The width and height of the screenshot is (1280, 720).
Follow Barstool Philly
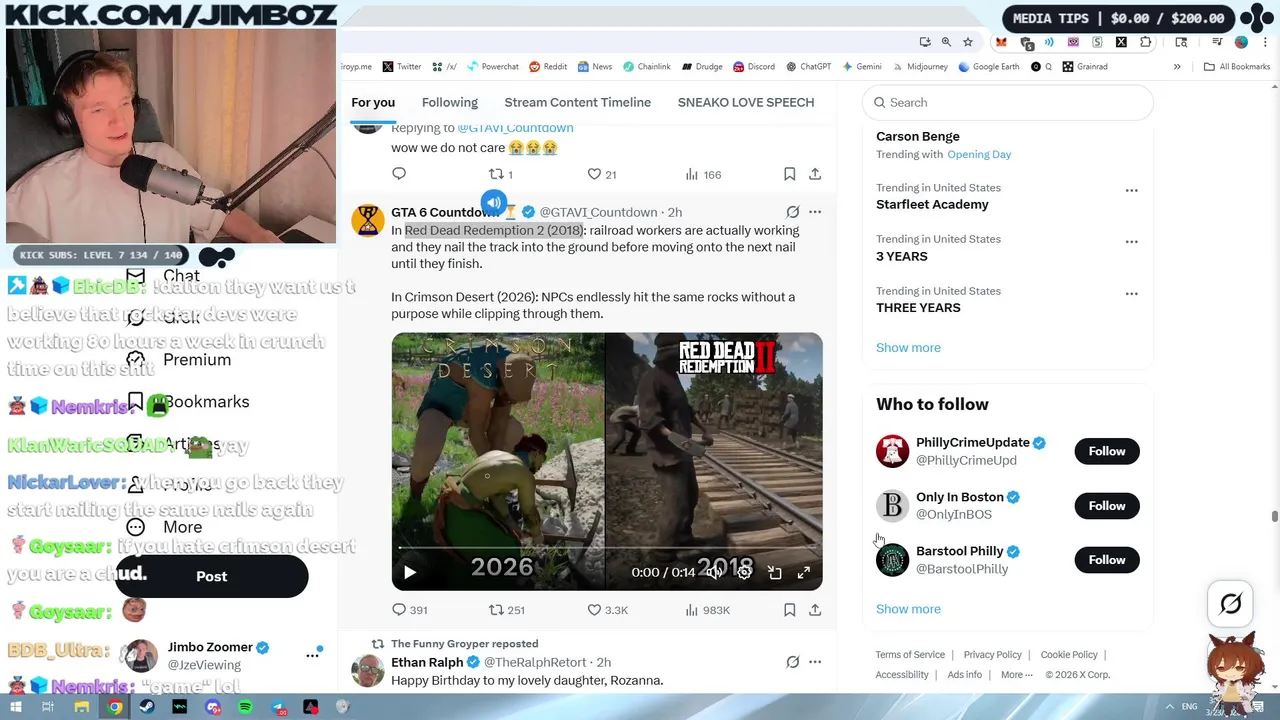pos(1107,560)
